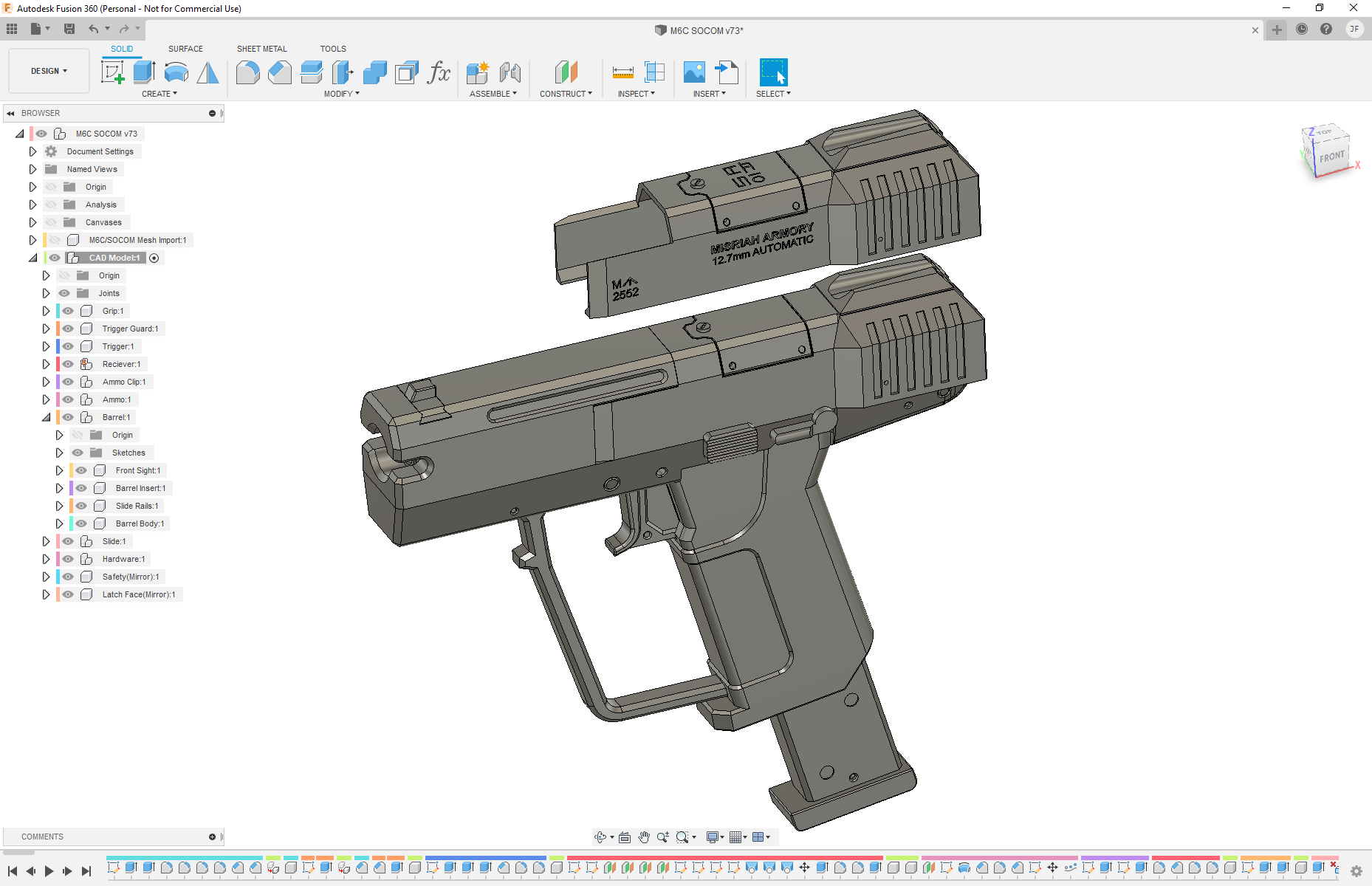
Task: Open the Change Parameters fx tool
Action: (x=439, y=72)
